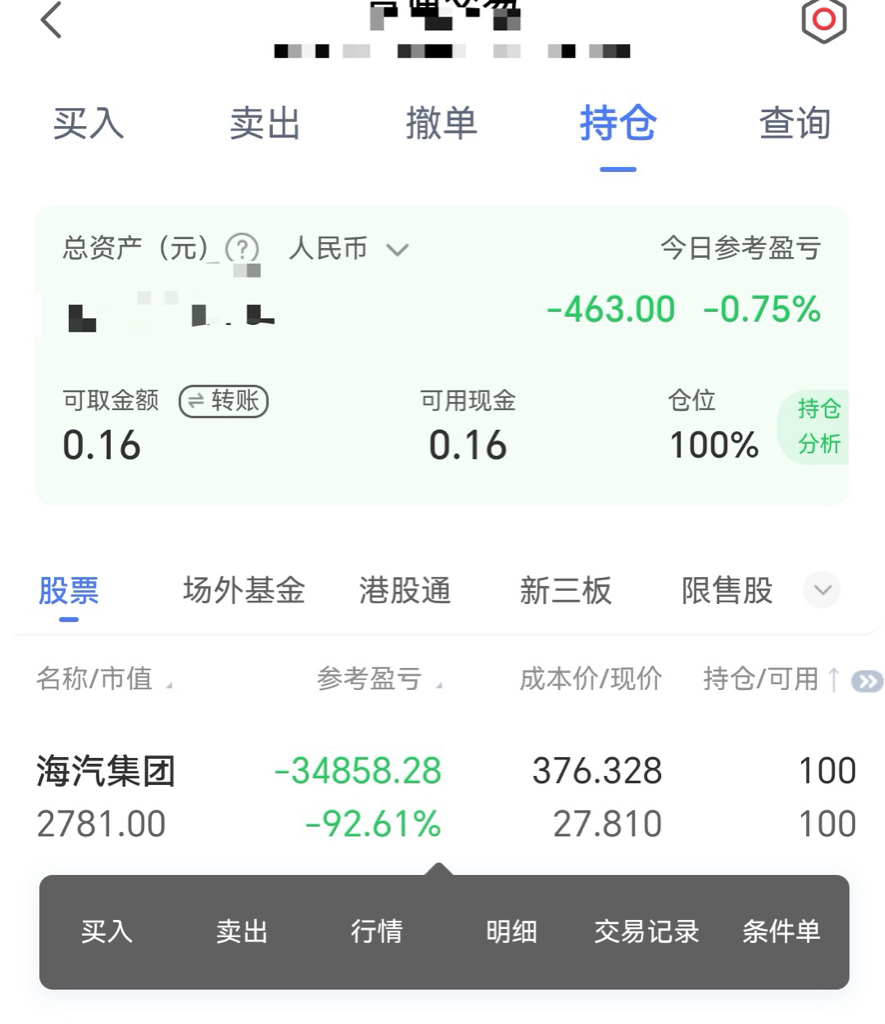Screen dimensions: 885x1024
Task: Click the 转账 transfer button
Action: [x=224, y=401]
